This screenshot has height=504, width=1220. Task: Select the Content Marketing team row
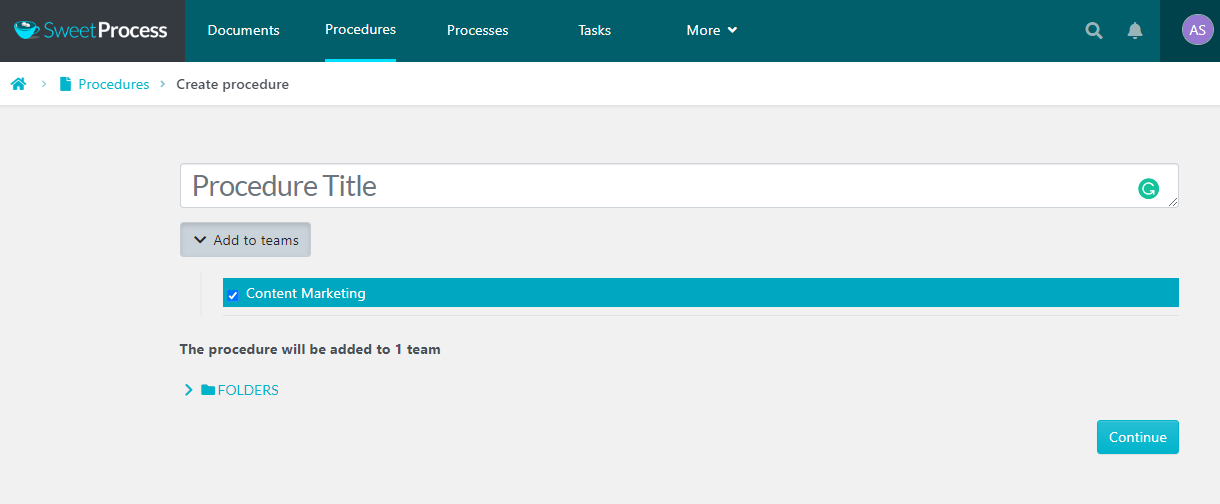[700, 293]
